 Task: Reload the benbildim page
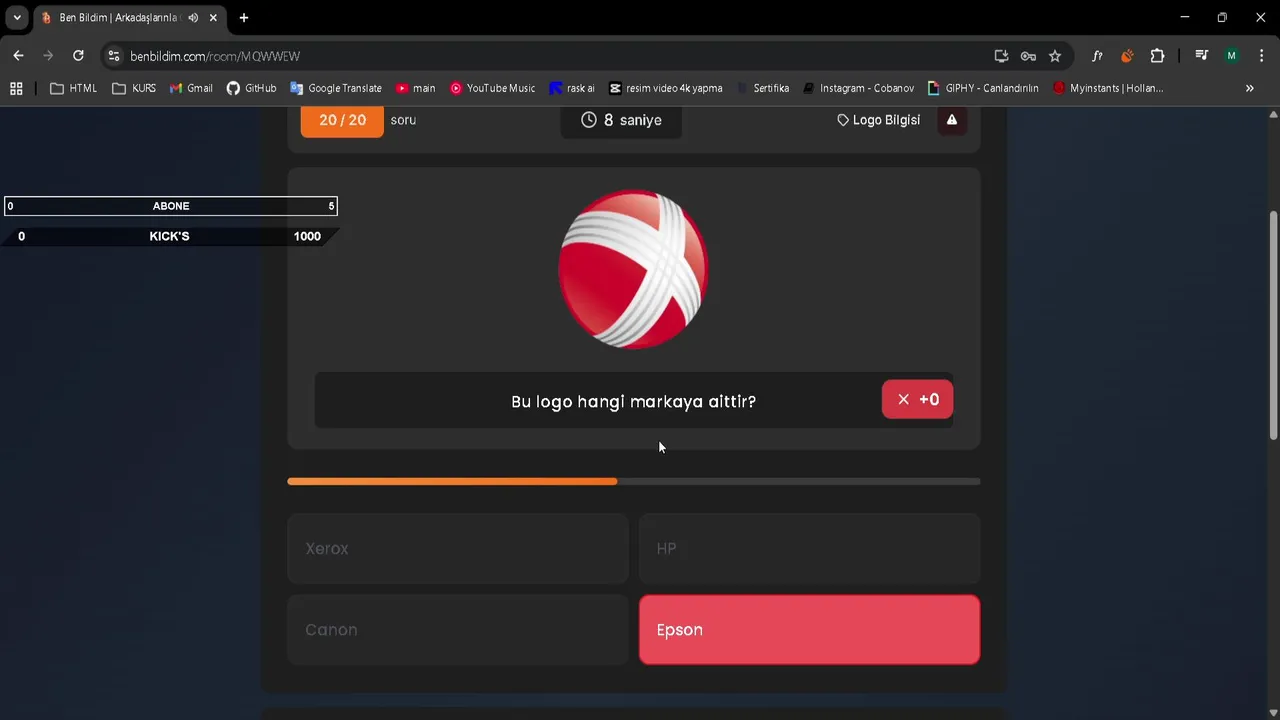click(x=78, y=56)
